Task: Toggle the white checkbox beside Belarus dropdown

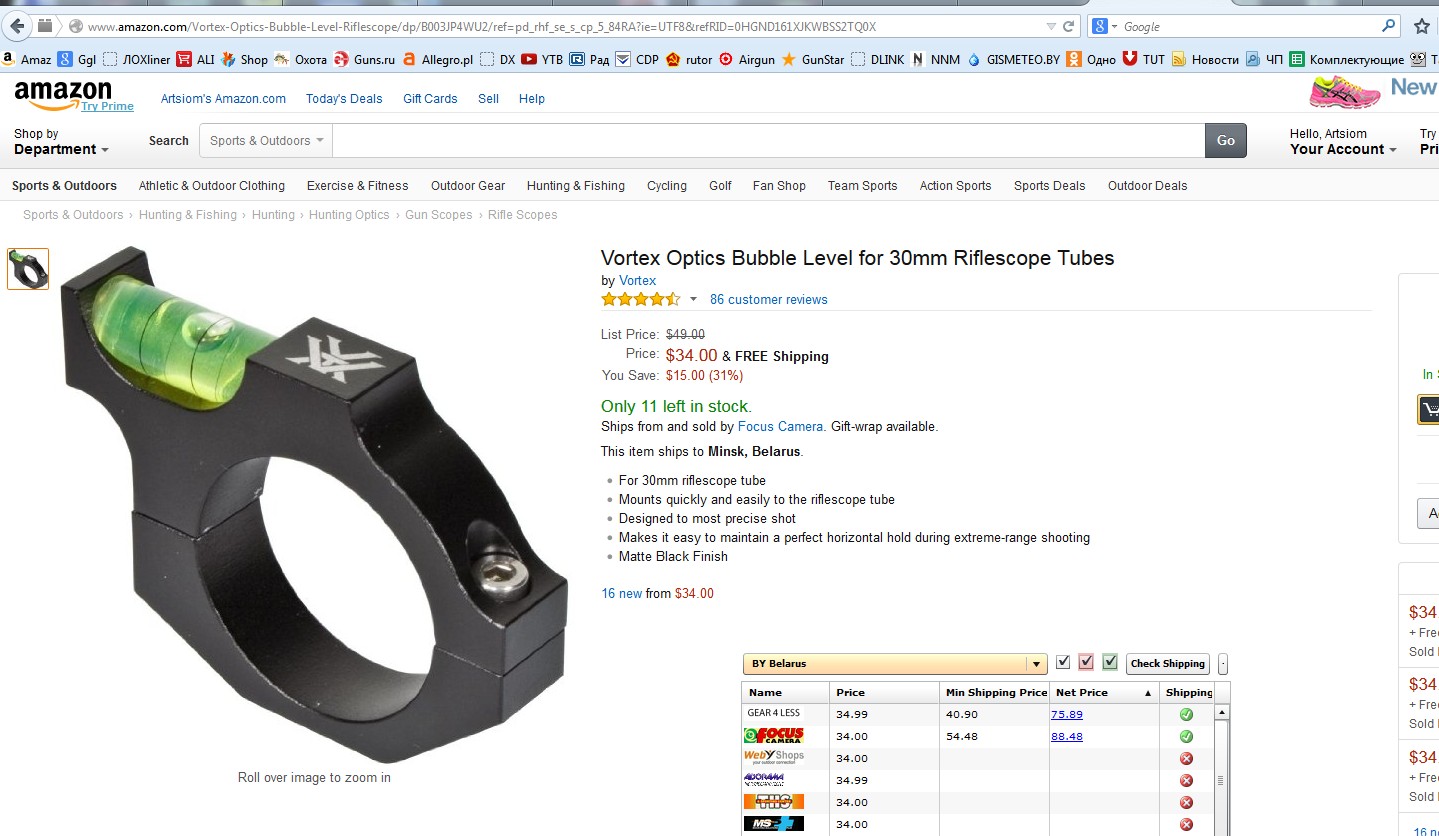Action: tap(1063, 662)
